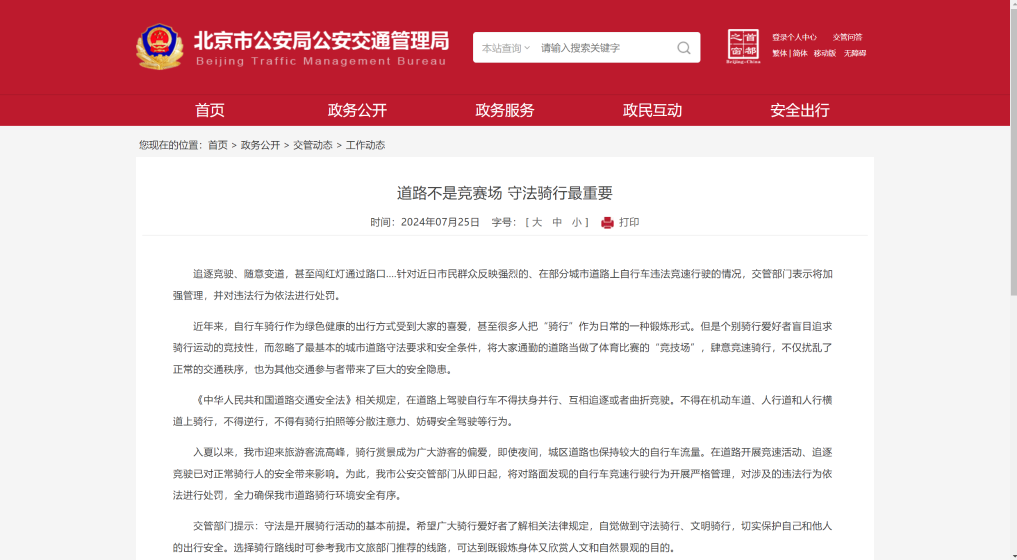1017x560 pixels.
Task: Open the 政务公开 navigation menu item
Action: (357, 110)
